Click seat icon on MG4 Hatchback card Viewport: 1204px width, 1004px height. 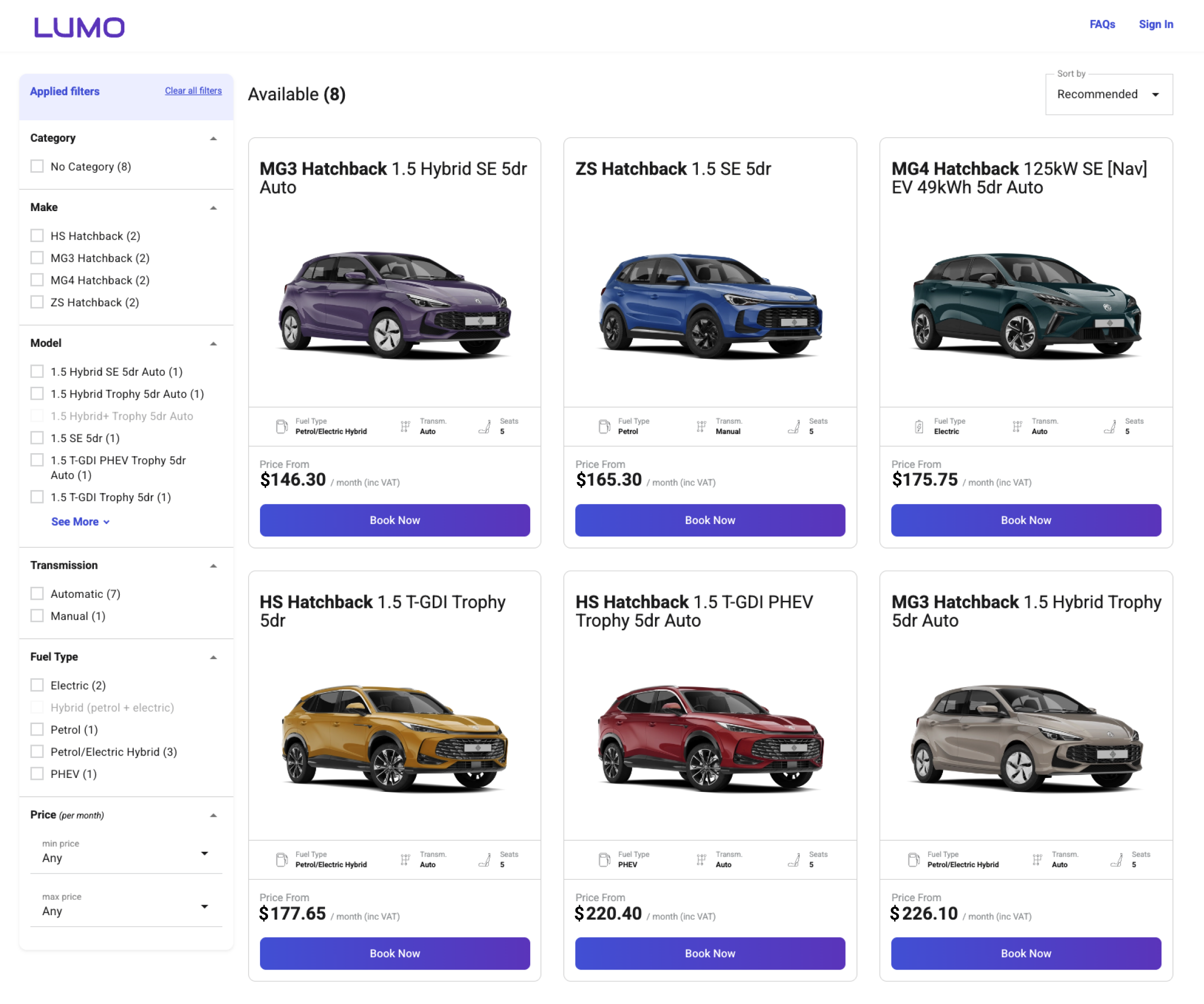(x=1110, y=426)
